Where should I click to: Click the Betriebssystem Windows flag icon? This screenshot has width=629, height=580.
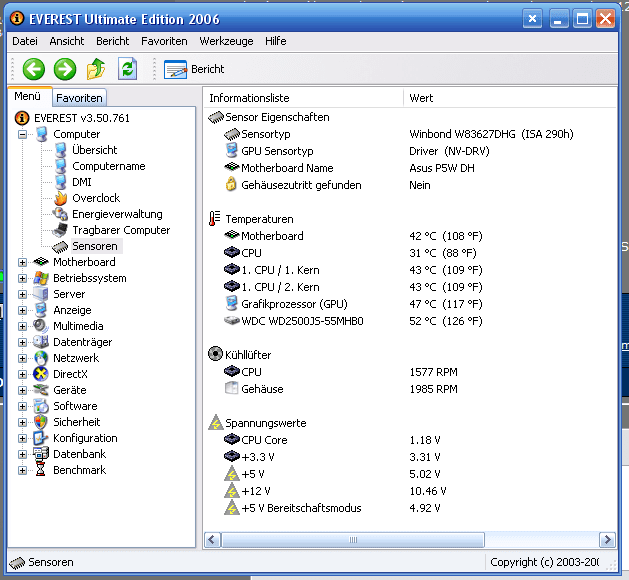41,278
